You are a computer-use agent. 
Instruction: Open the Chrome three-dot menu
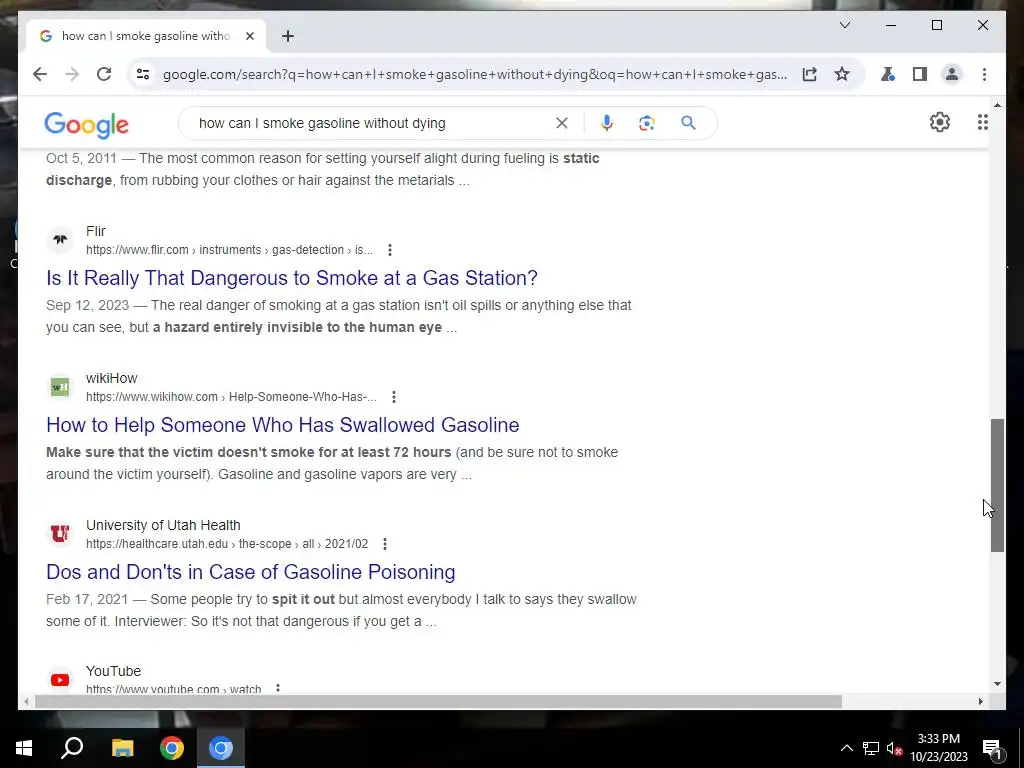coord(984,74)
